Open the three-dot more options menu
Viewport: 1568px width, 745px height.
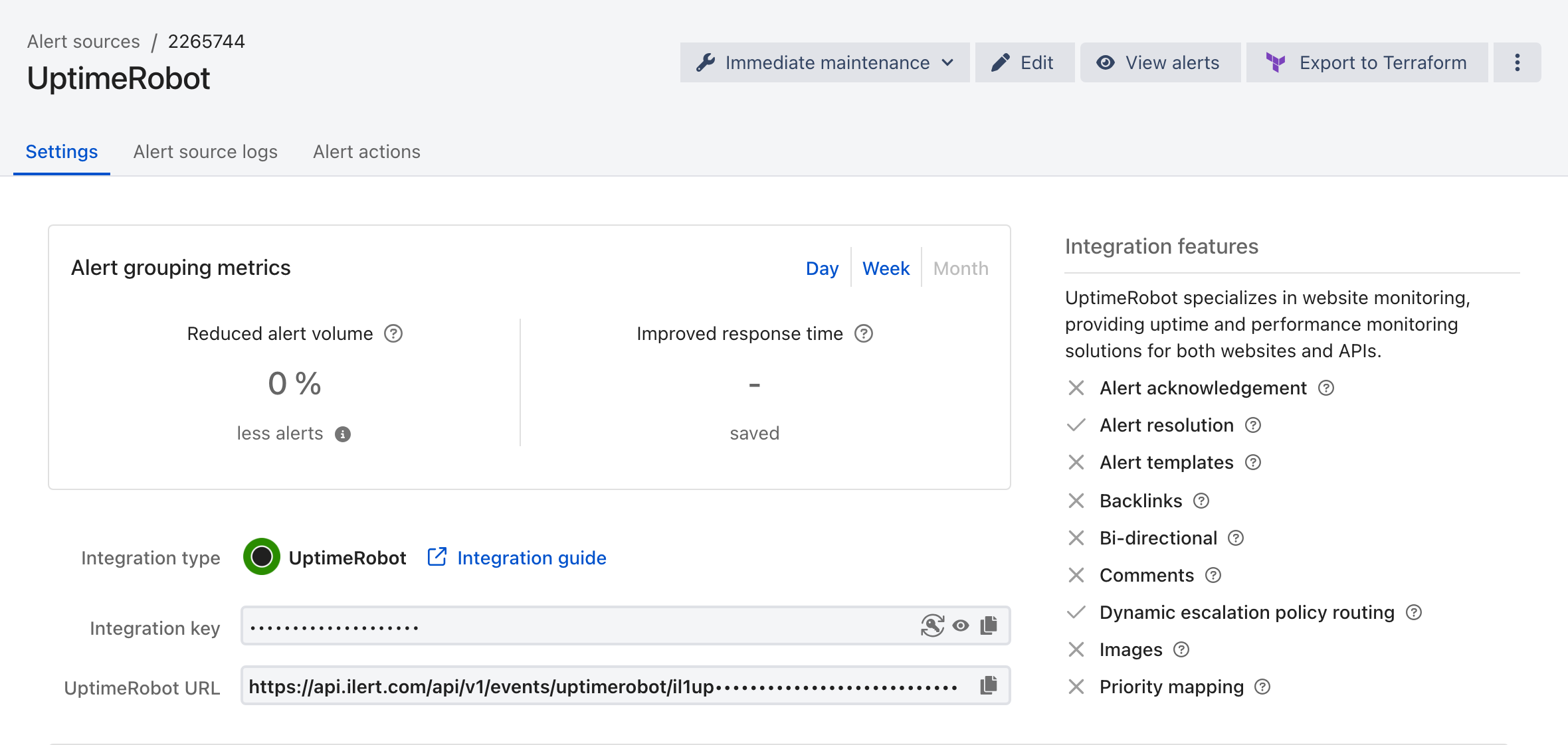click(x=1517, y=62)
